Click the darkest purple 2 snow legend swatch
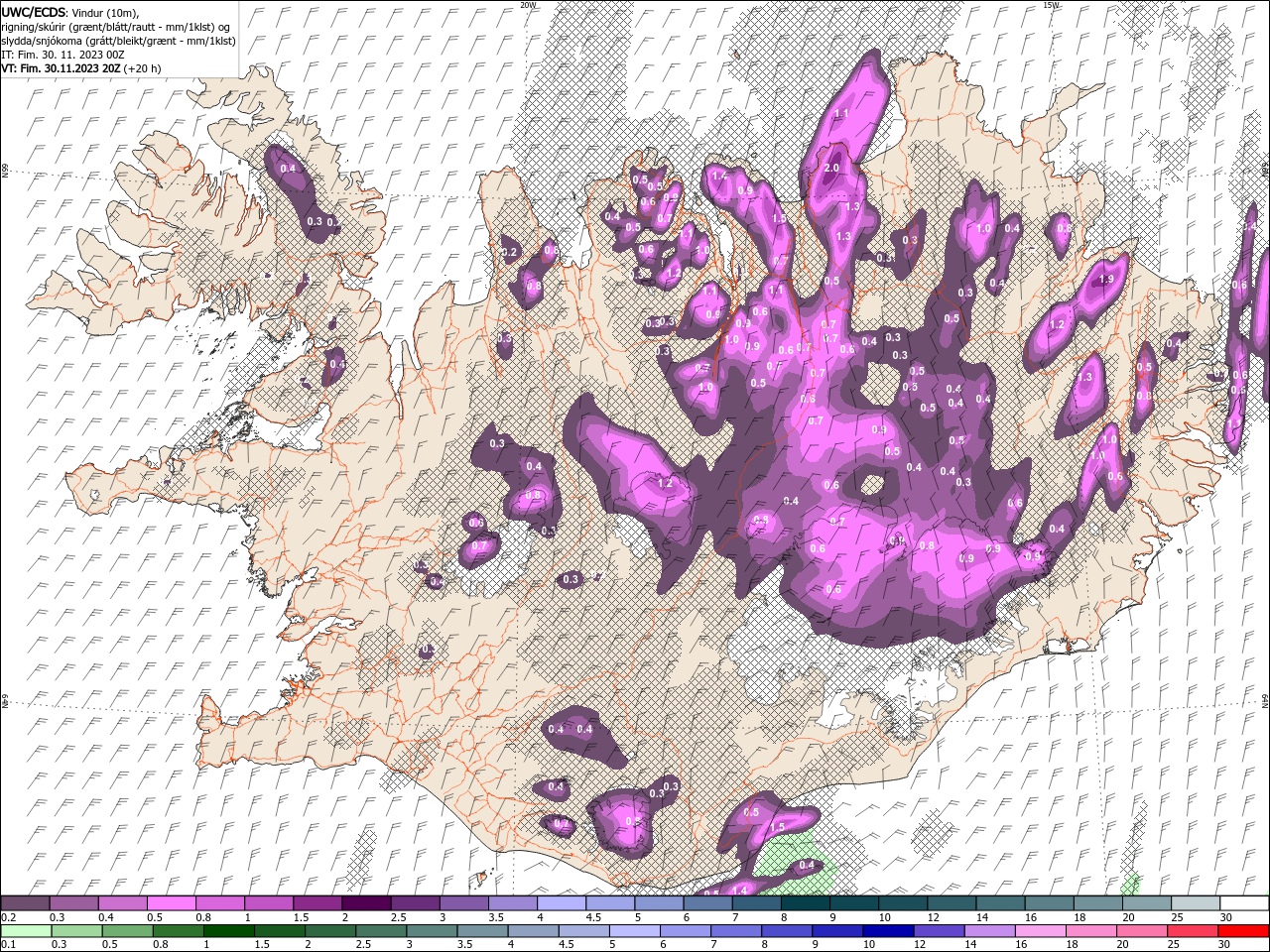 tap(365, 903)
